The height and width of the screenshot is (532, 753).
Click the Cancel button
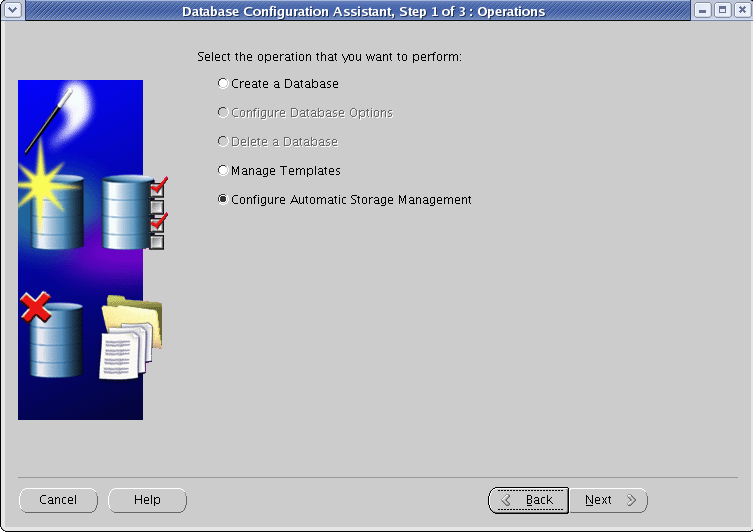[58, 500]
